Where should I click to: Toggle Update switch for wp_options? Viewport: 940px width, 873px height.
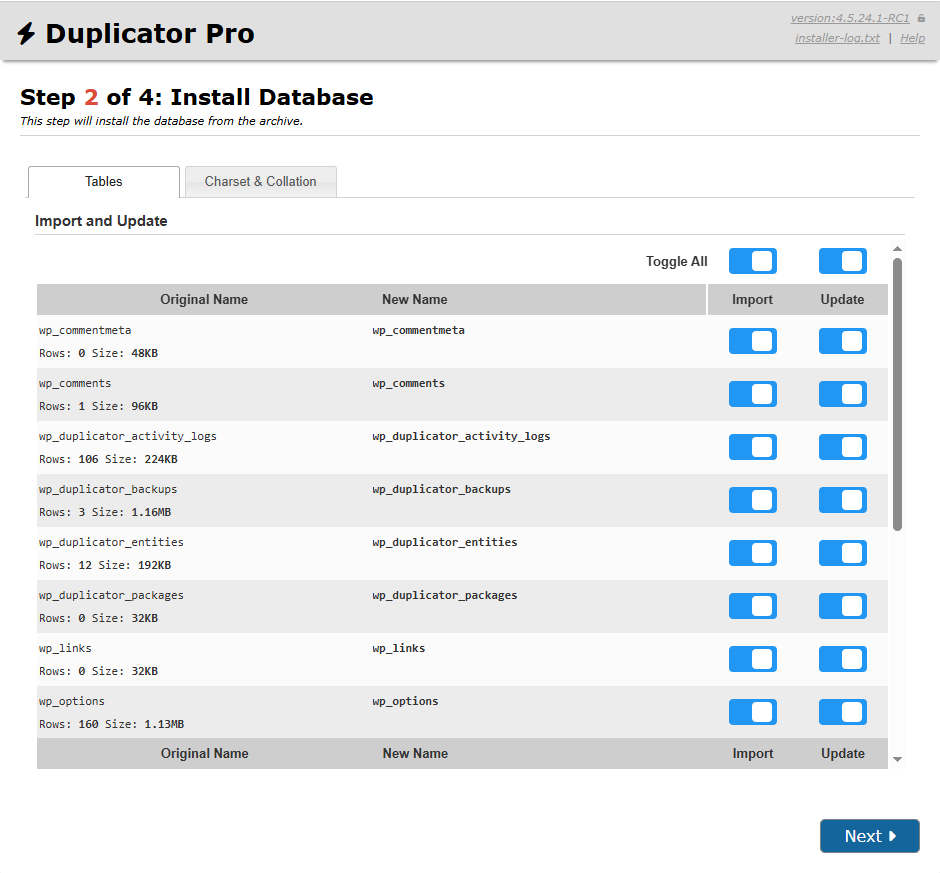click(842, 712)
